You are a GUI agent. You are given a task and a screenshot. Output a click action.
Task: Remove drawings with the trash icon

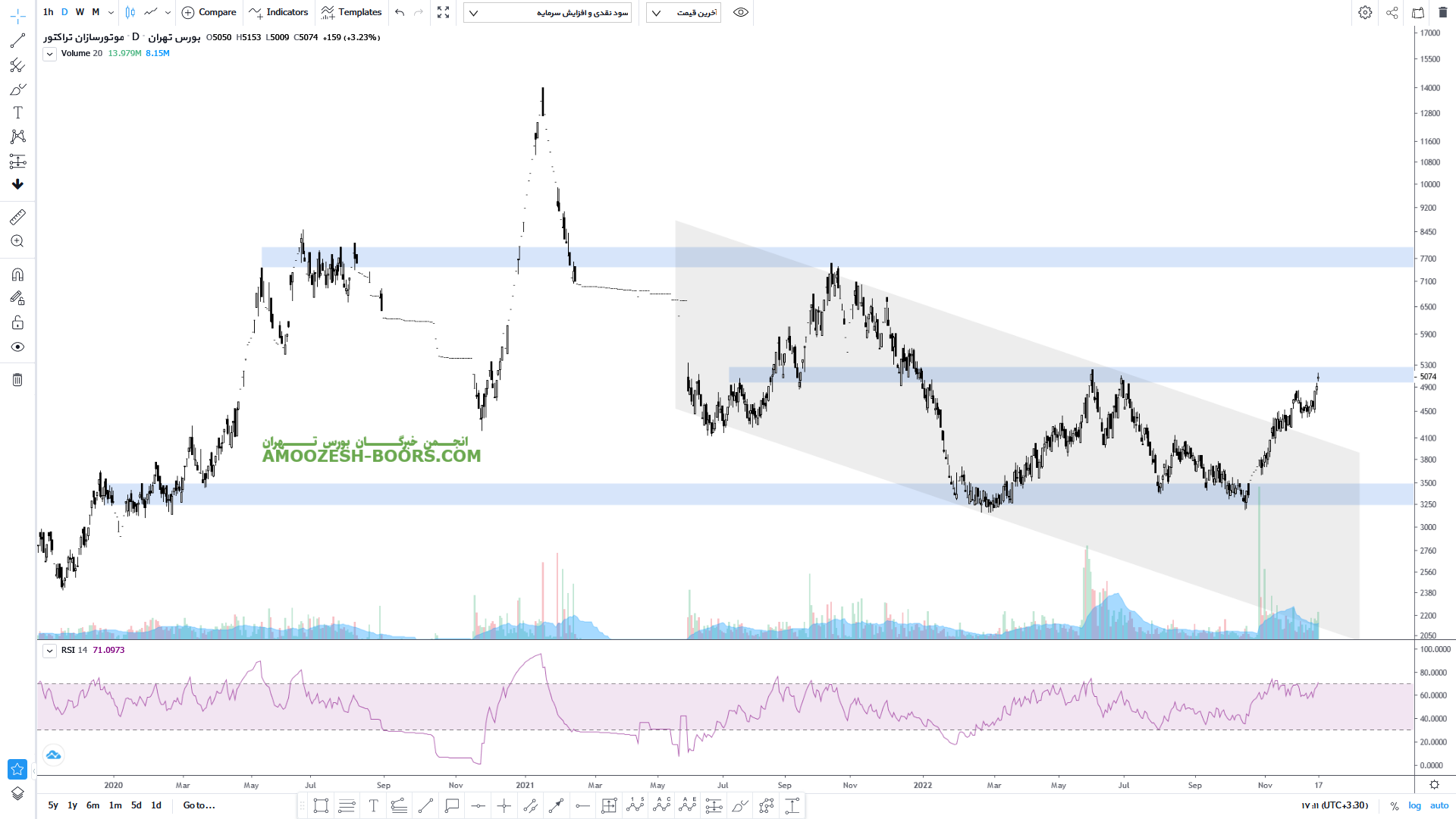[17, 380]
